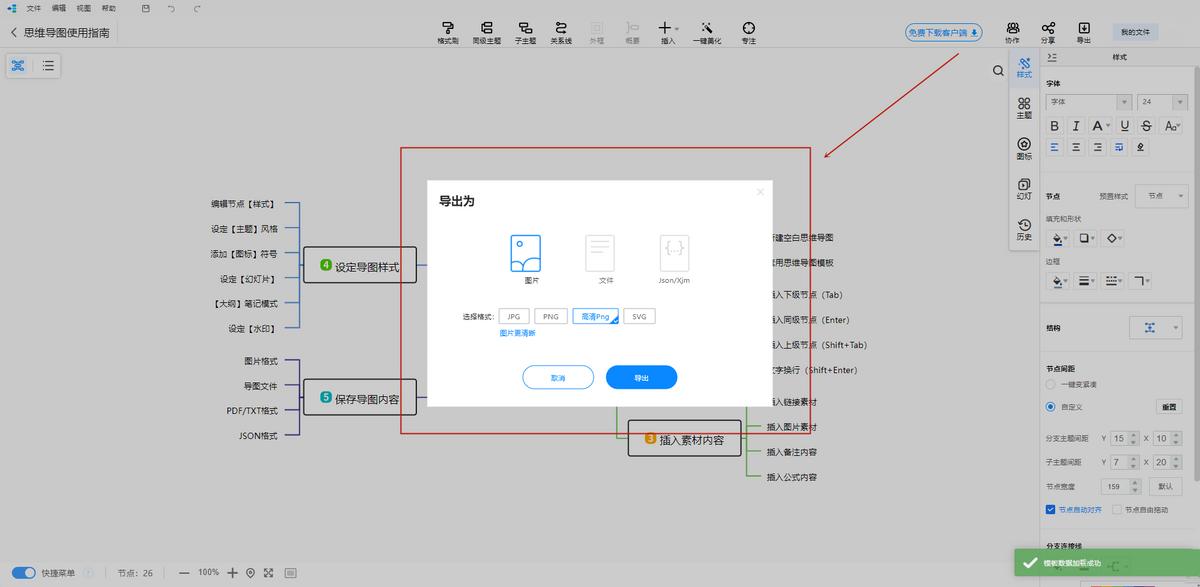Viewport: 1200px width, 587px height.
Task: Open the 视图 menu
Action: click(x=84, y=8)
